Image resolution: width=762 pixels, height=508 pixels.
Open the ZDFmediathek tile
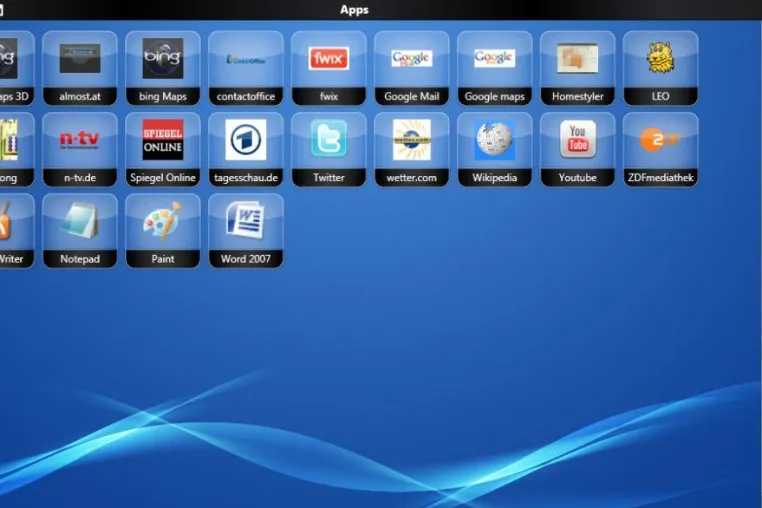(x=660, y=150)
